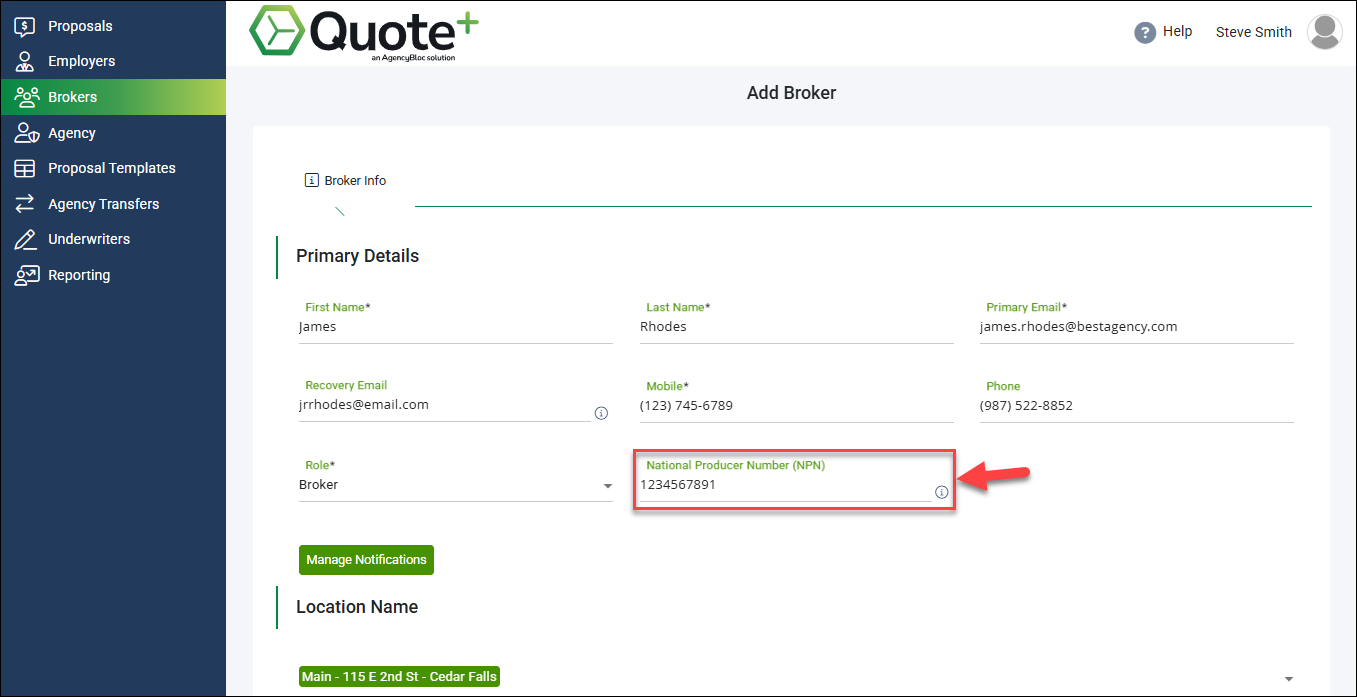Click the Manage Notifications button
Image resolution: width=1357 pixels, height=697 pixels.
(366, 560)
